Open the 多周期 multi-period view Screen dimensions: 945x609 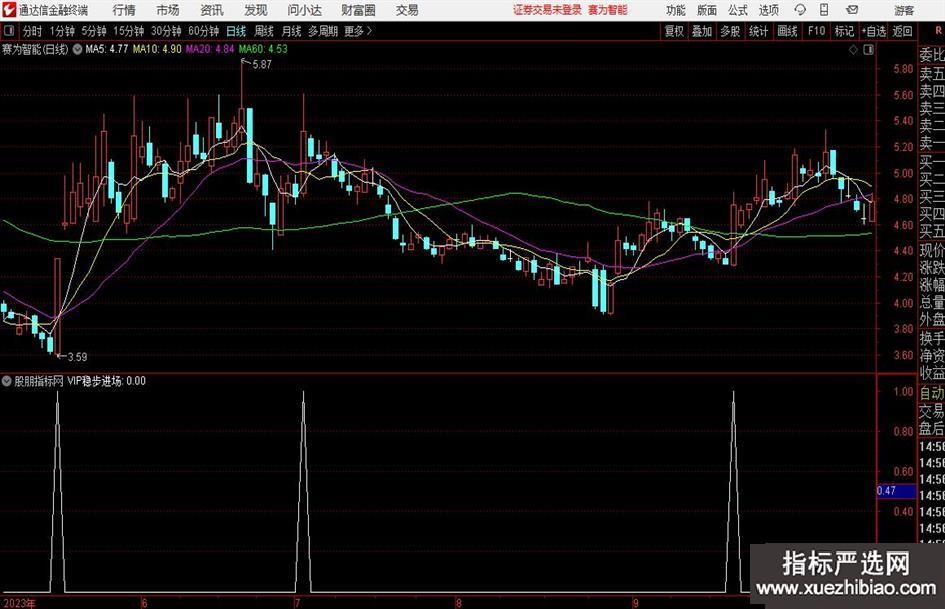pyautogui.click(x=323, y=31)
